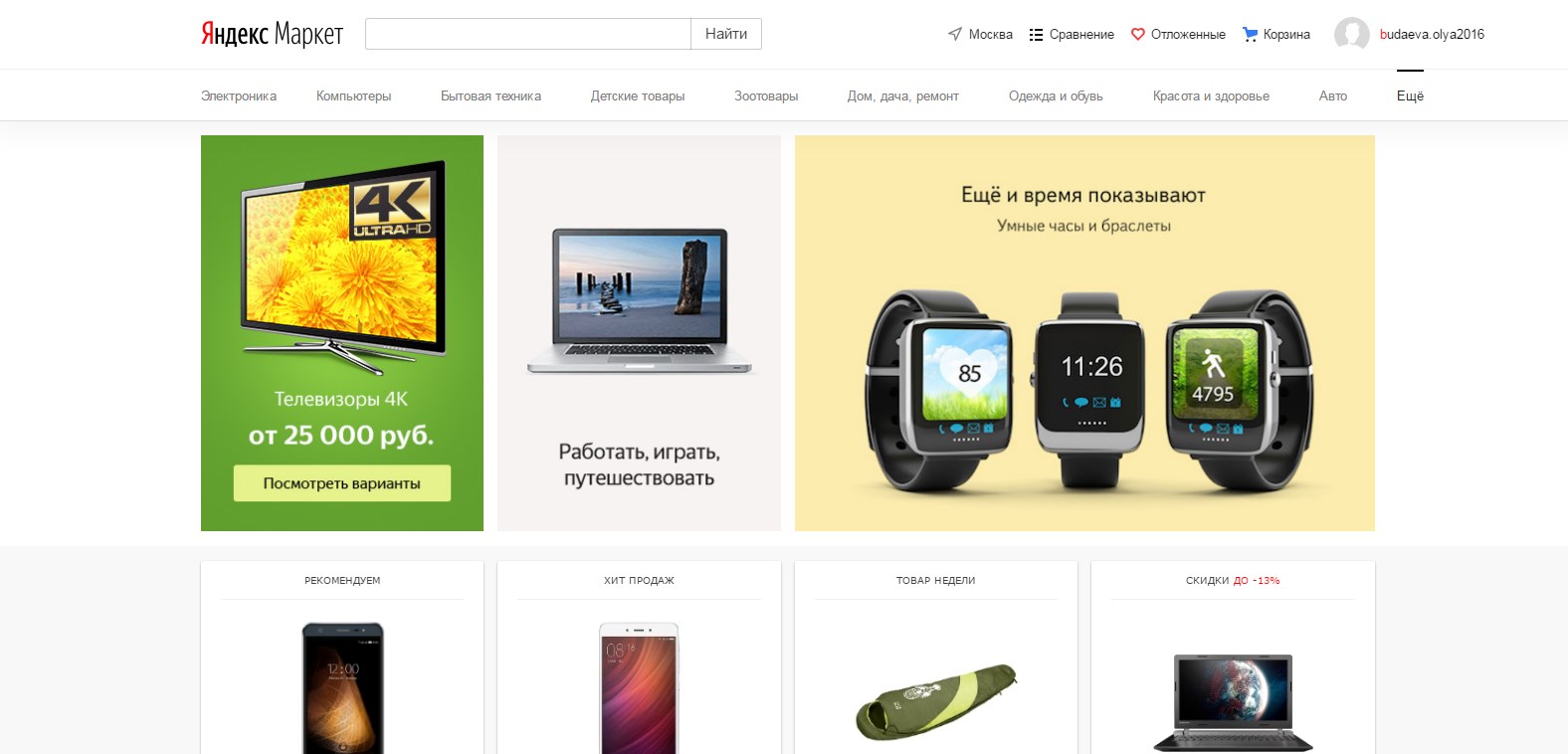Go to Бытовая техника category
This screenshot has height=754, width=1568.
coord(490,95)
